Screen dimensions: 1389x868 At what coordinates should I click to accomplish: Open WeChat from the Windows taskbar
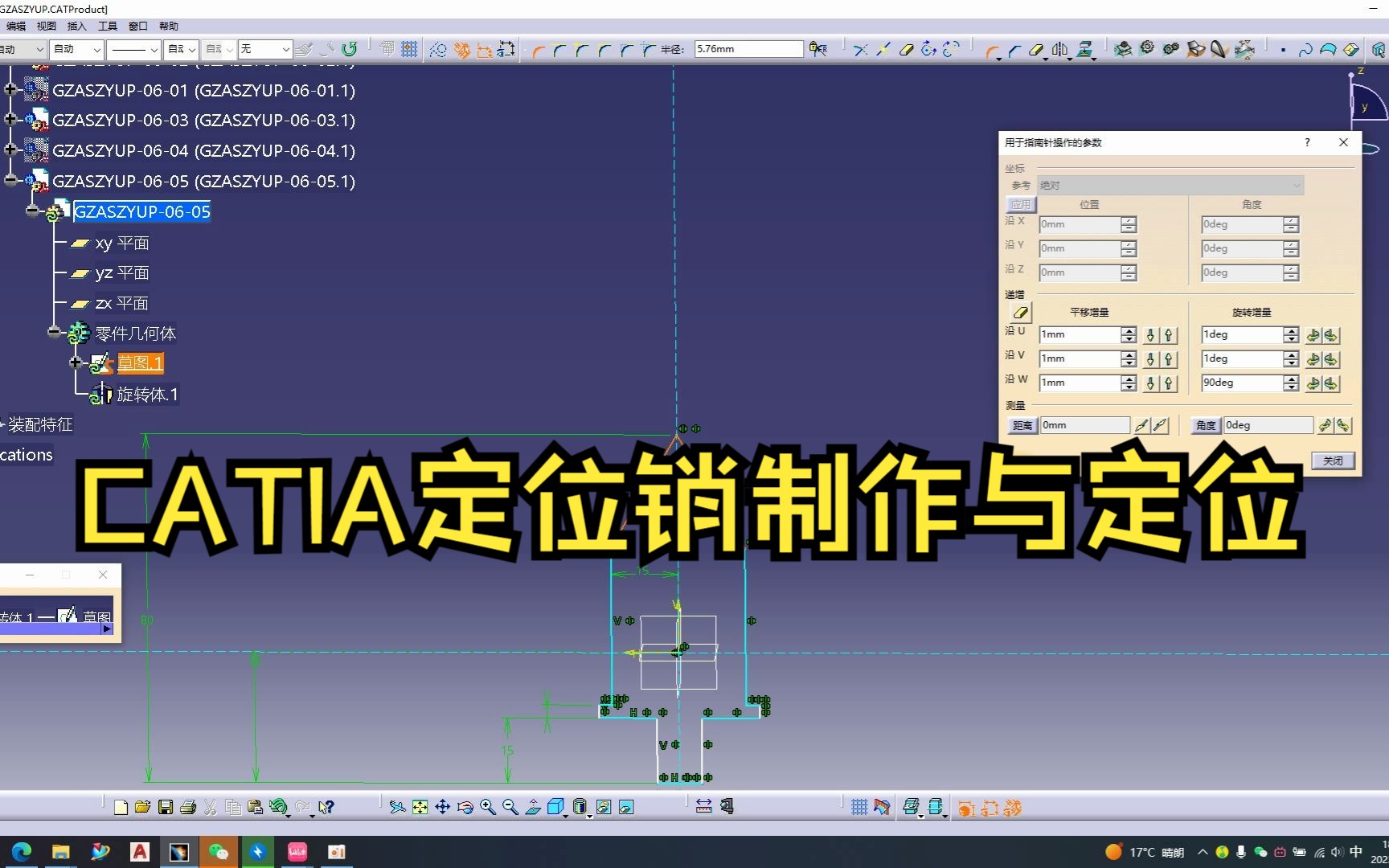click(x=218, y=852)
